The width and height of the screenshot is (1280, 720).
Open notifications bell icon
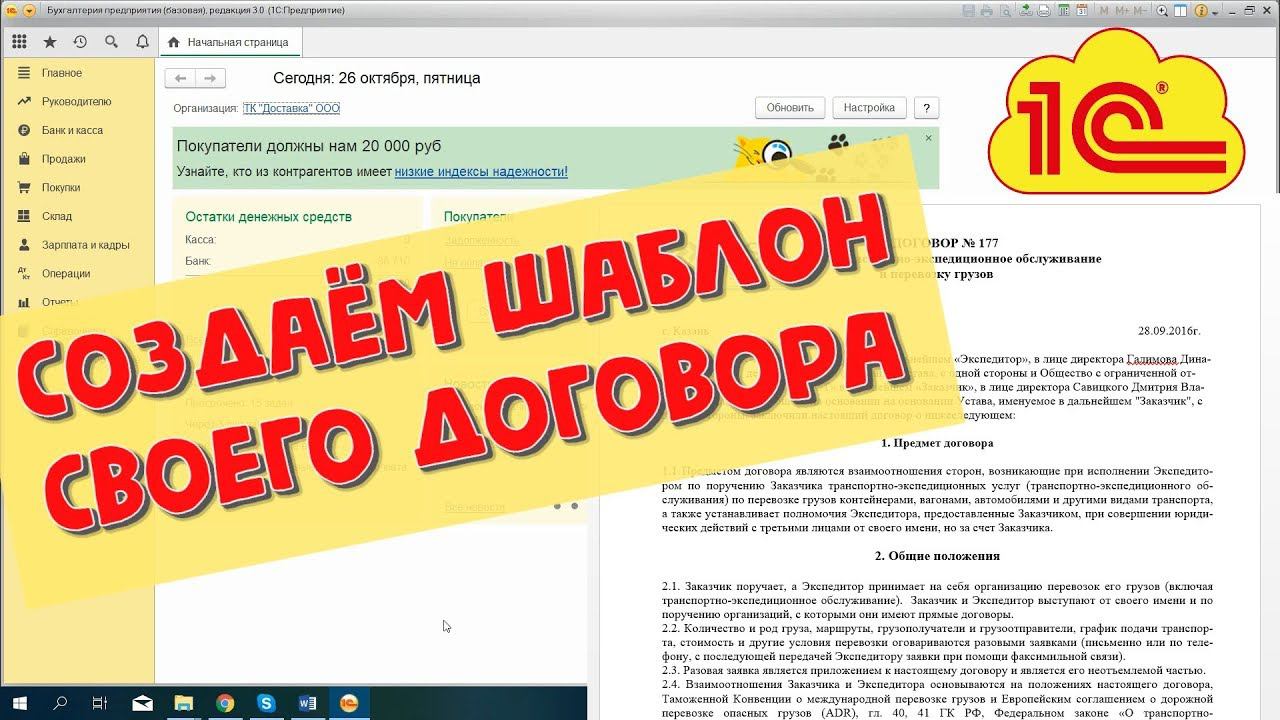(x=142, y=42)
